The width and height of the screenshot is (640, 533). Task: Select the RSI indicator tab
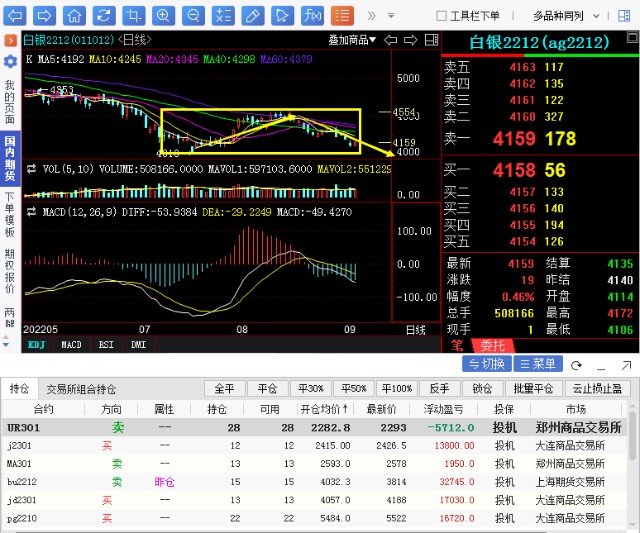pyautogui.click(x=106, y=345)
